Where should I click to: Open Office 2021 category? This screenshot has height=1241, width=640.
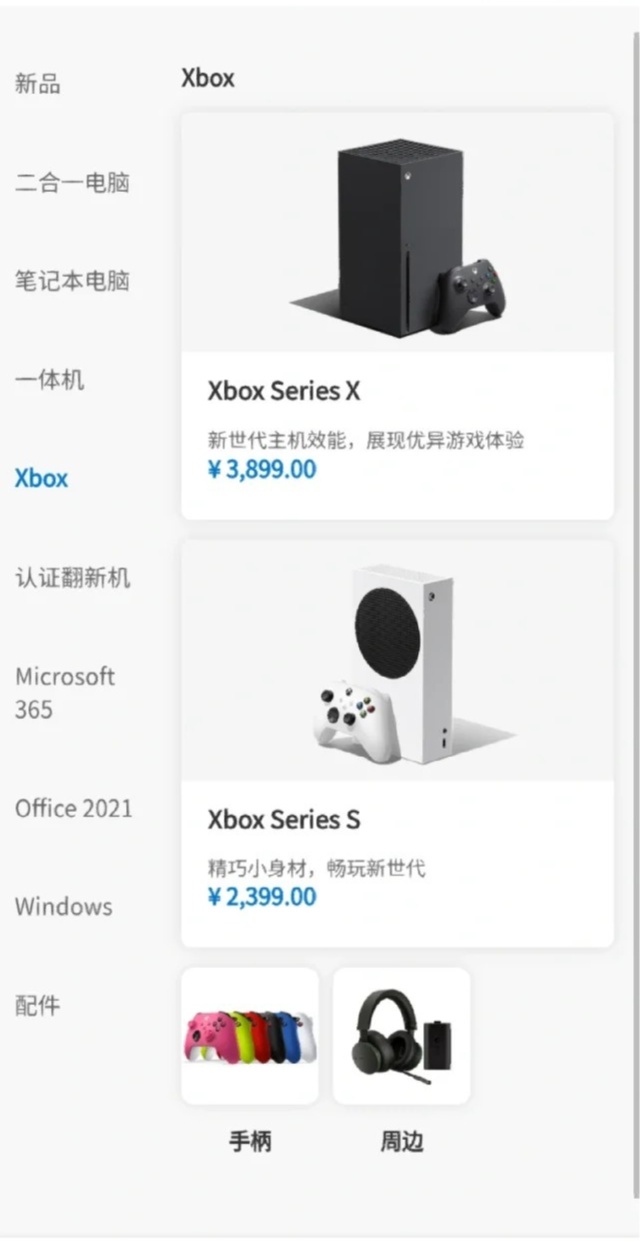(74, 808)
